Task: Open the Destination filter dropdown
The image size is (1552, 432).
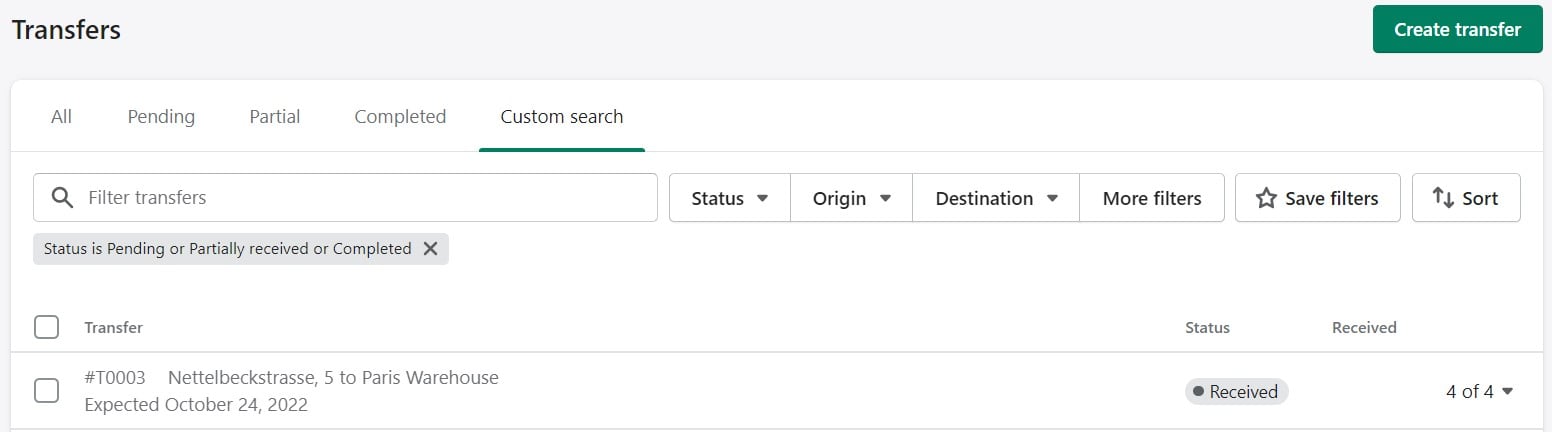Action: pyautogui.click(x=996, y=198)
